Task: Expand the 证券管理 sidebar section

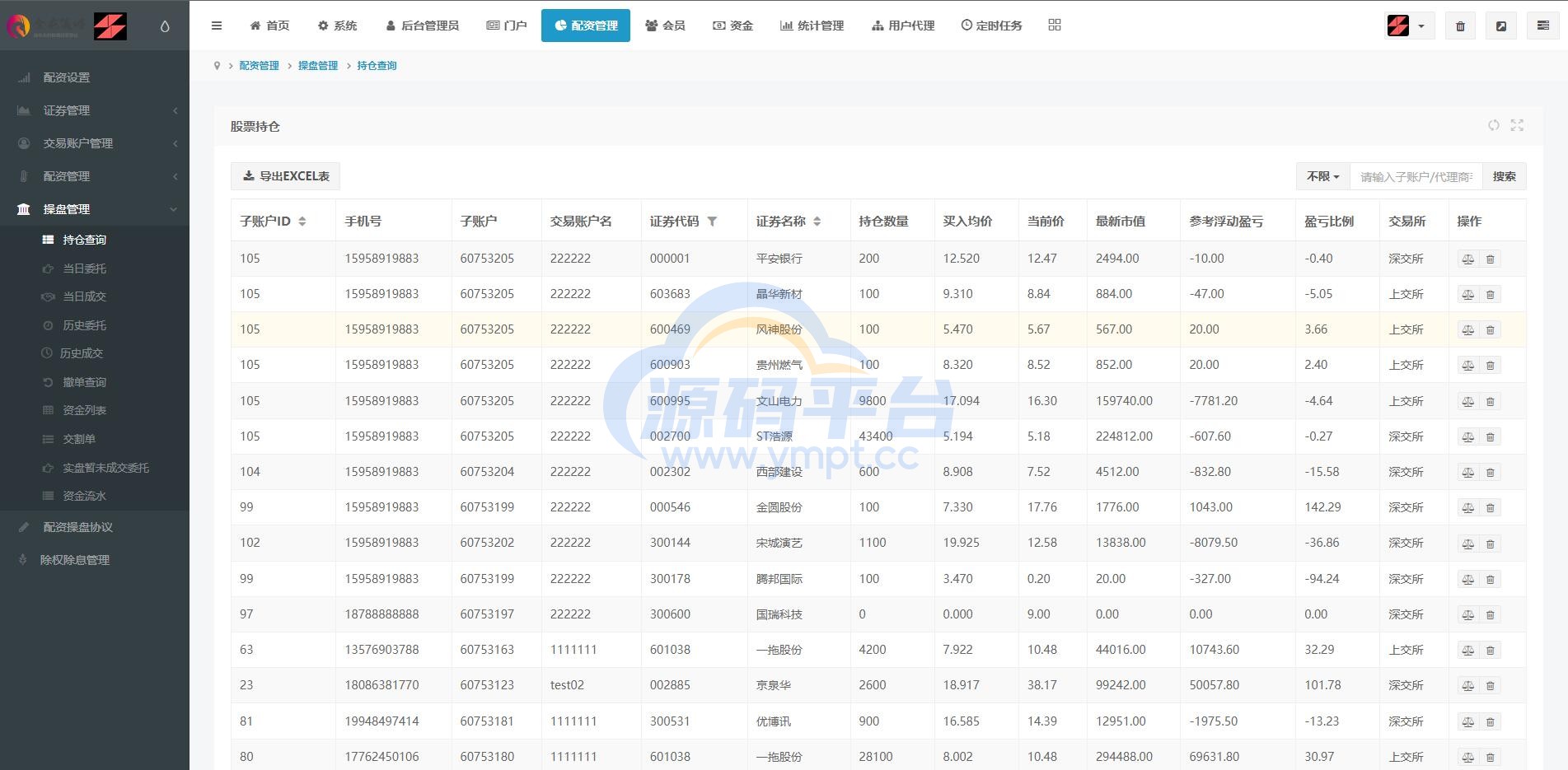Action: (x=95, y=110)
